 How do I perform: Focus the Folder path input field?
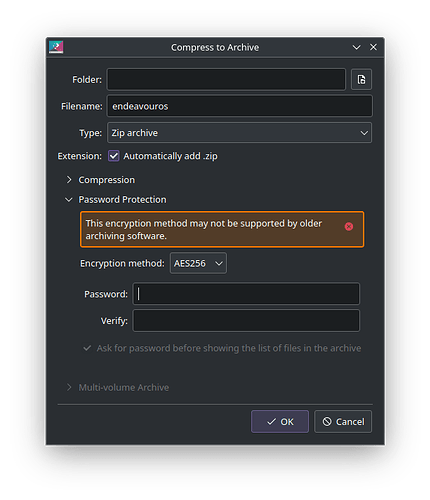[x=226, y=79]
